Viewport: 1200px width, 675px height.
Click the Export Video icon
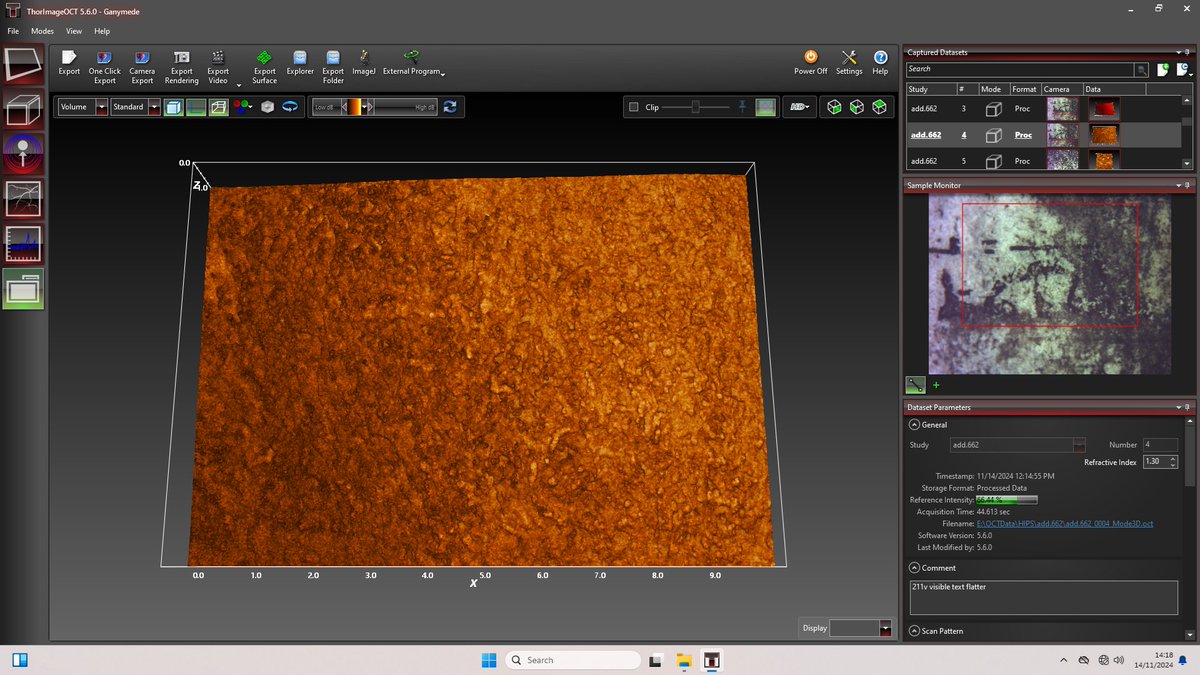[x=217, y=58]
